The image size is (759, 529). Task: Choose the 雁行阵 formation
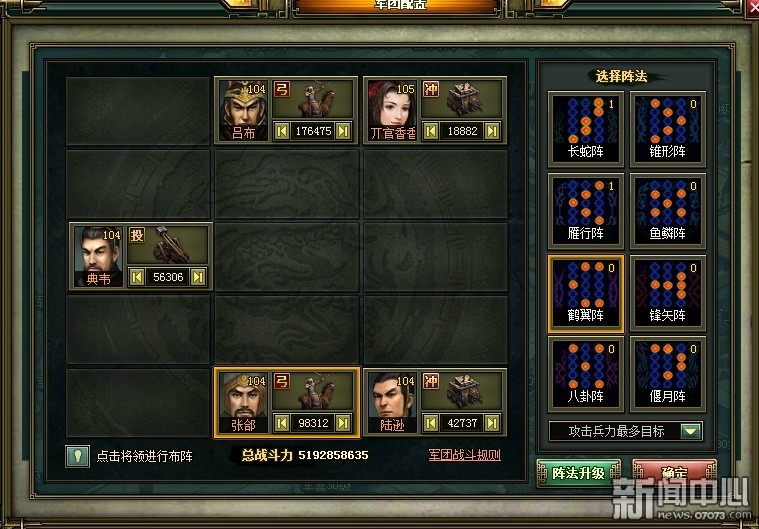pyautogui.click(x=586, y=211)
